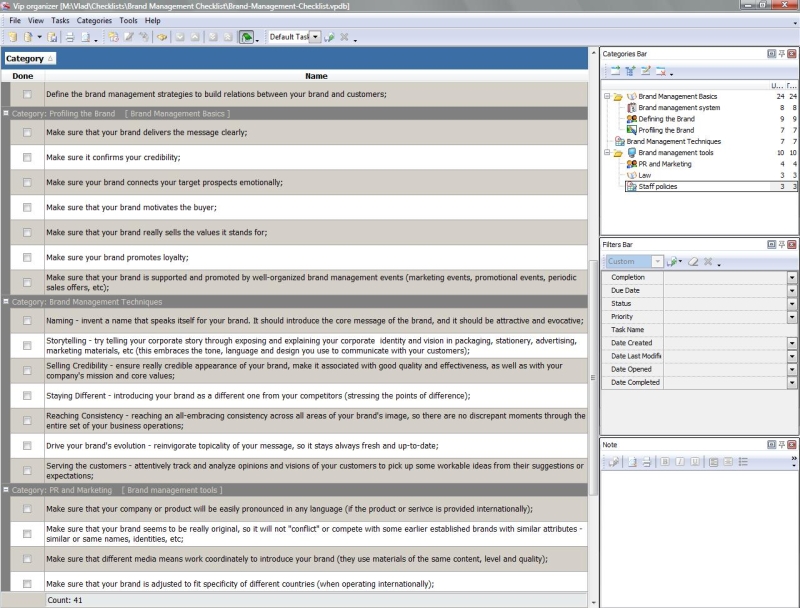This screenshot has width=800, height=608.
Task: Select PR and Marketing in the category tree
Action: pyautogui.click(x=664, y=164)
